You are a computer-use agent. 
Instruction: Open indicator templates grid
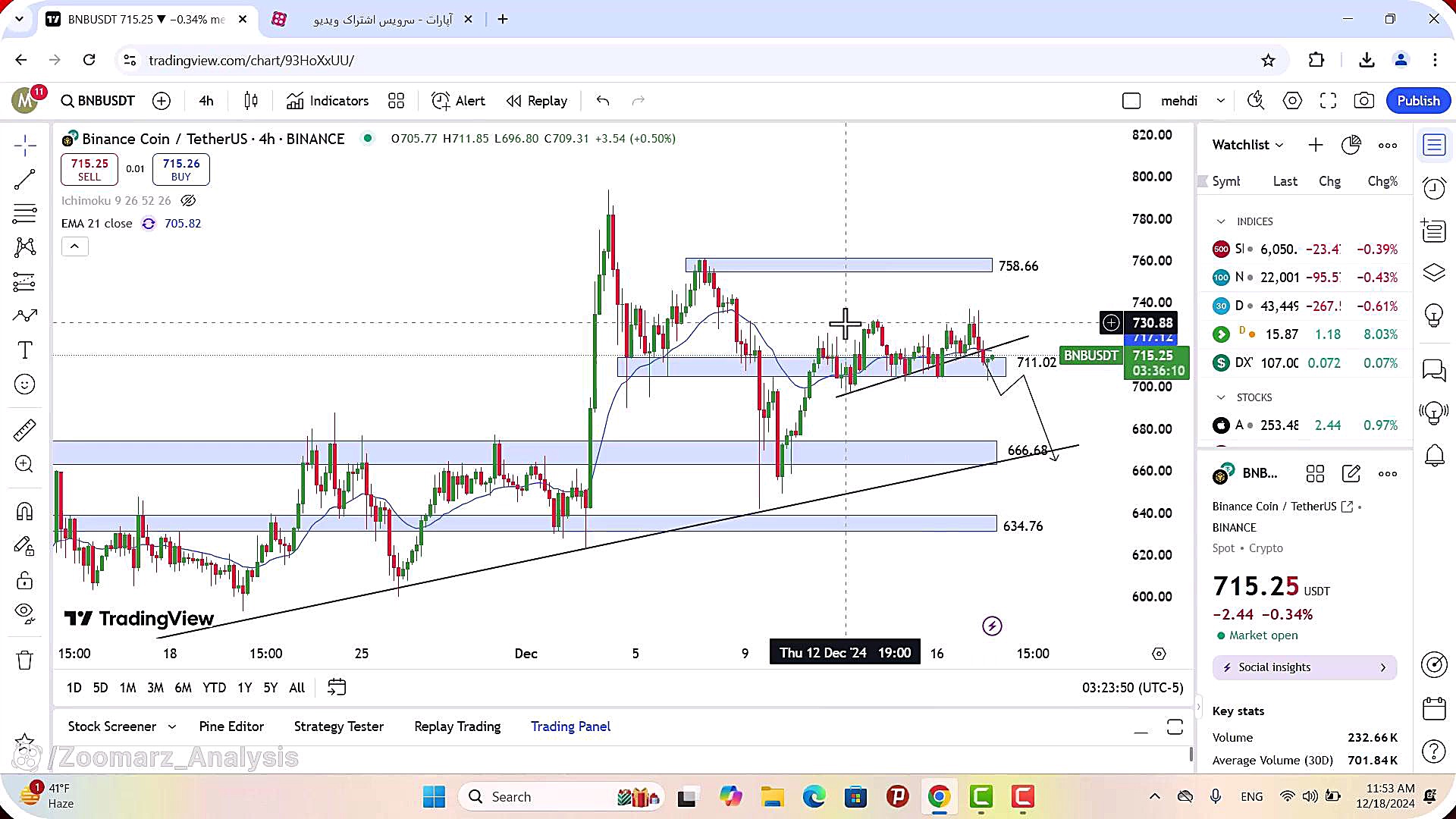tap(396, 101)
